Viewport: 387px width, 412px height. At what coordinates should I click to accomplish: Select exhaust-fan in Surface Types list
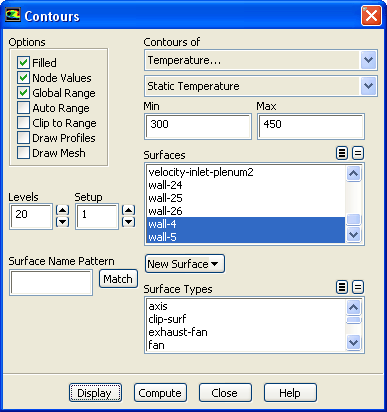coord(246,332)
